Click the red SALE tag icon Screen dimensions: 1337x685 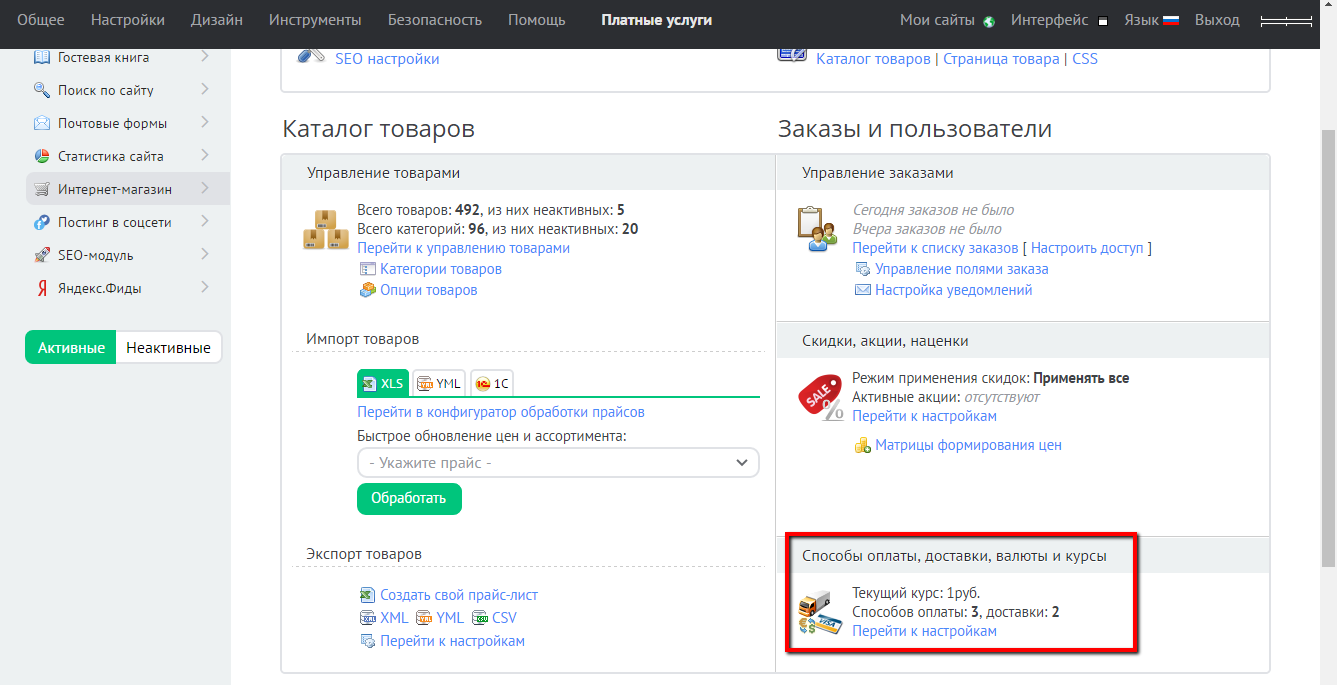819,397
